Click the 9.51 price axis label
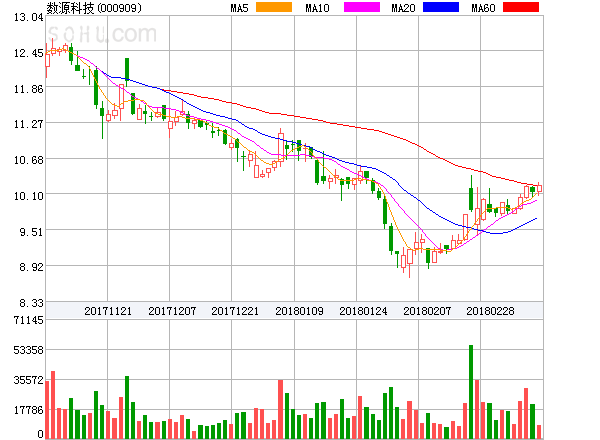The image size is (600, 440). pos(31,232)
